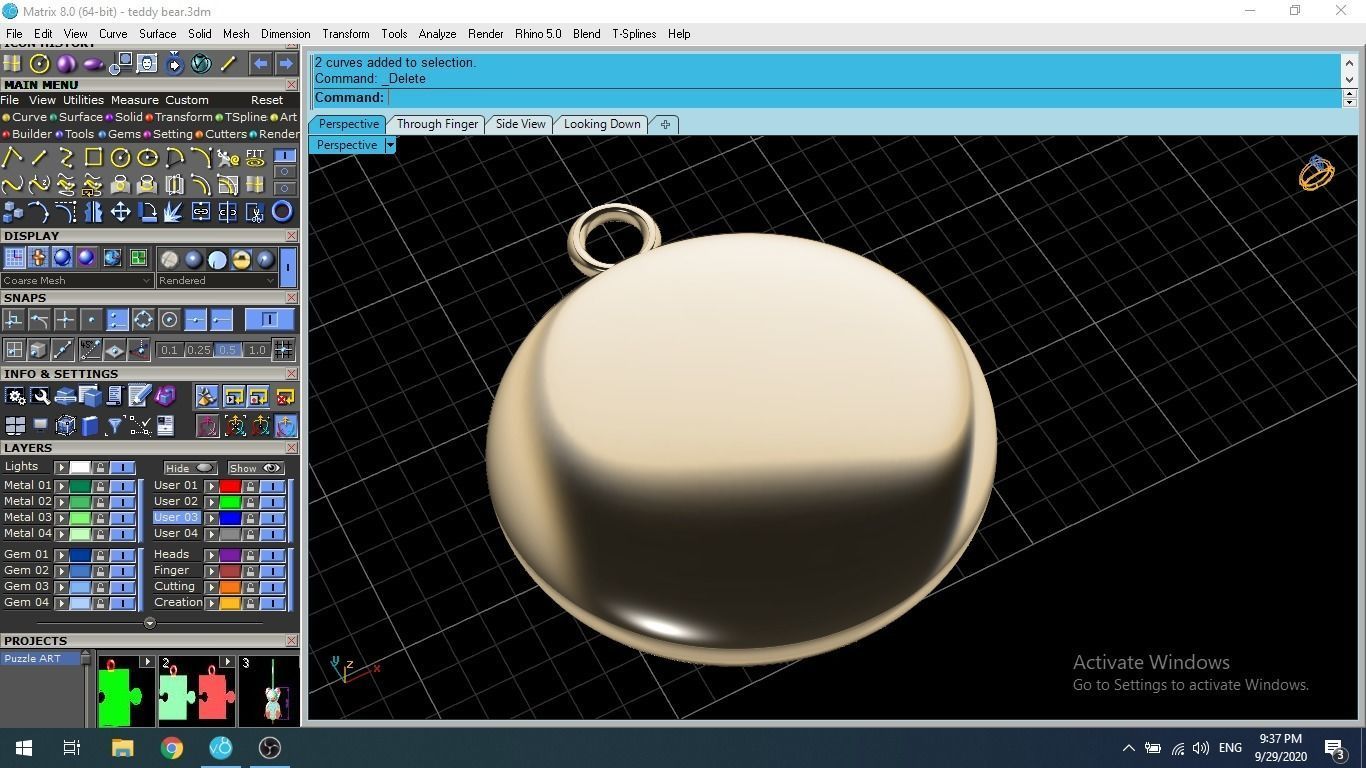Click the four-viewport layout icon
Screen dimensions: 1366x768
click(15, 426)
